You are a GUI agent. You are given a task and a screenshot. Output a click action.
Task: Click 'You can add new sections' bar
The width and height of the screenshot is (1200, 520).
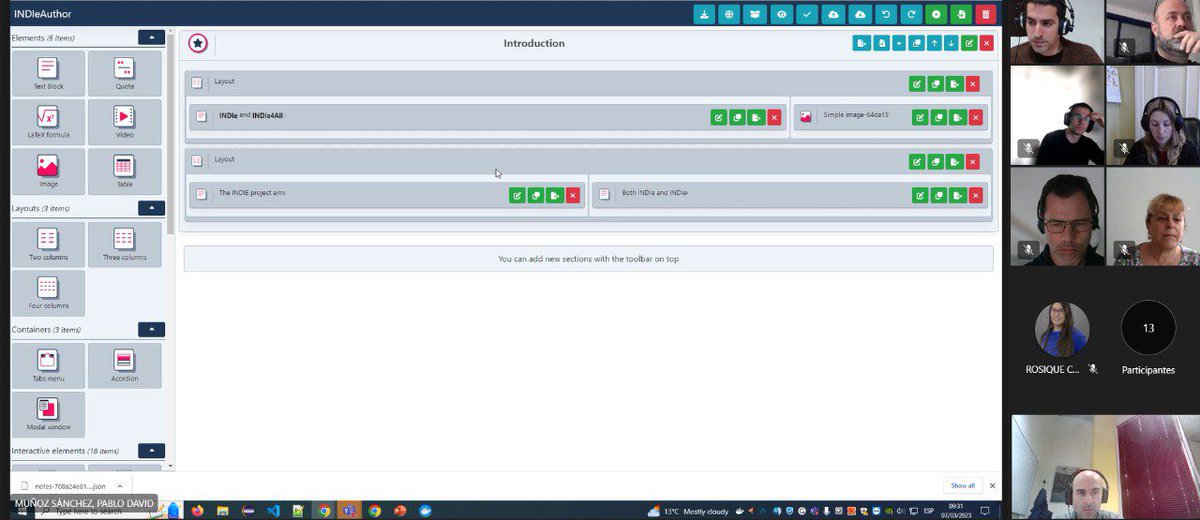point(588,259)
